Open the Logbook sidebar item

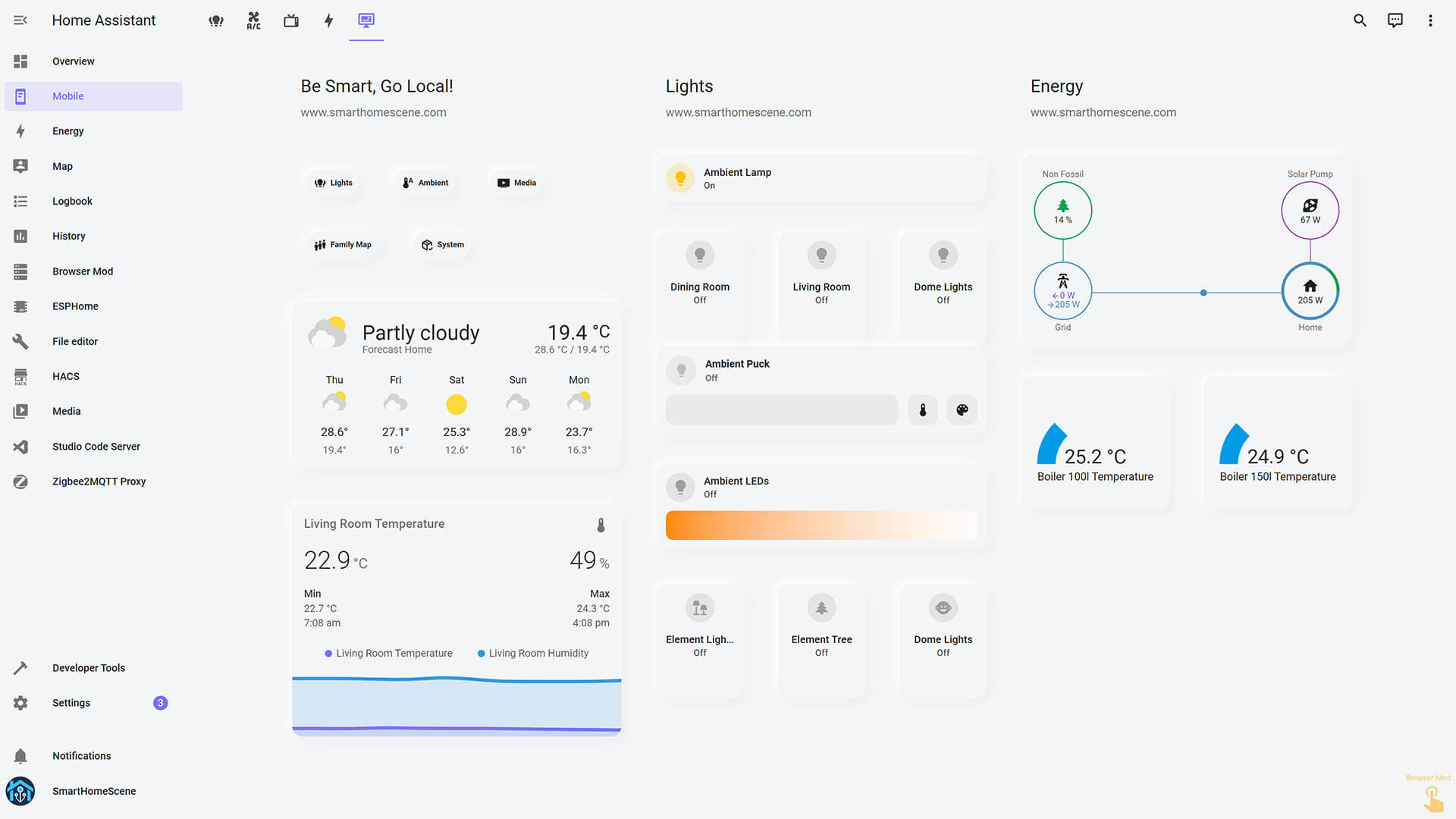[93, 201]
